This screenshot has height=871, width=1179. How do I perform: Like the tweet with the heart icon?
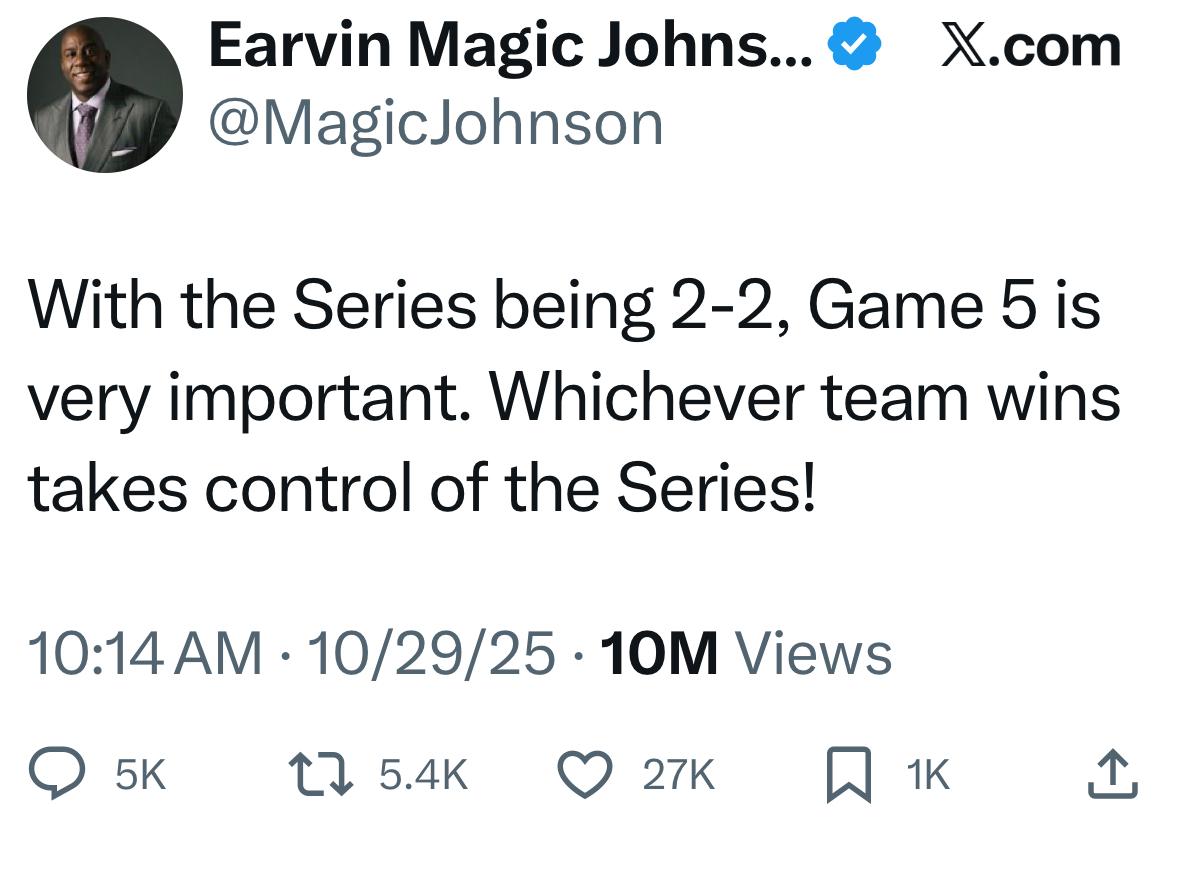point(591,774)
